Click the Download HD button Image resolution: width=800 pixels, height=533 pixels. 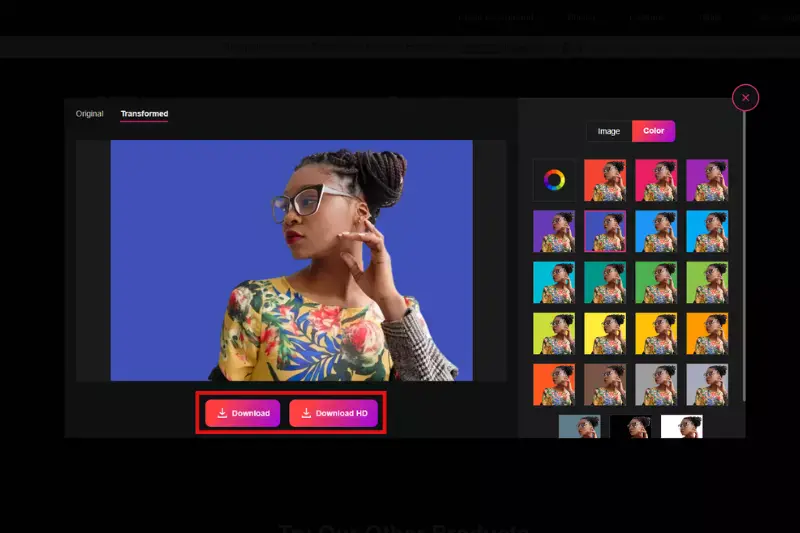[x=333, y=413]
